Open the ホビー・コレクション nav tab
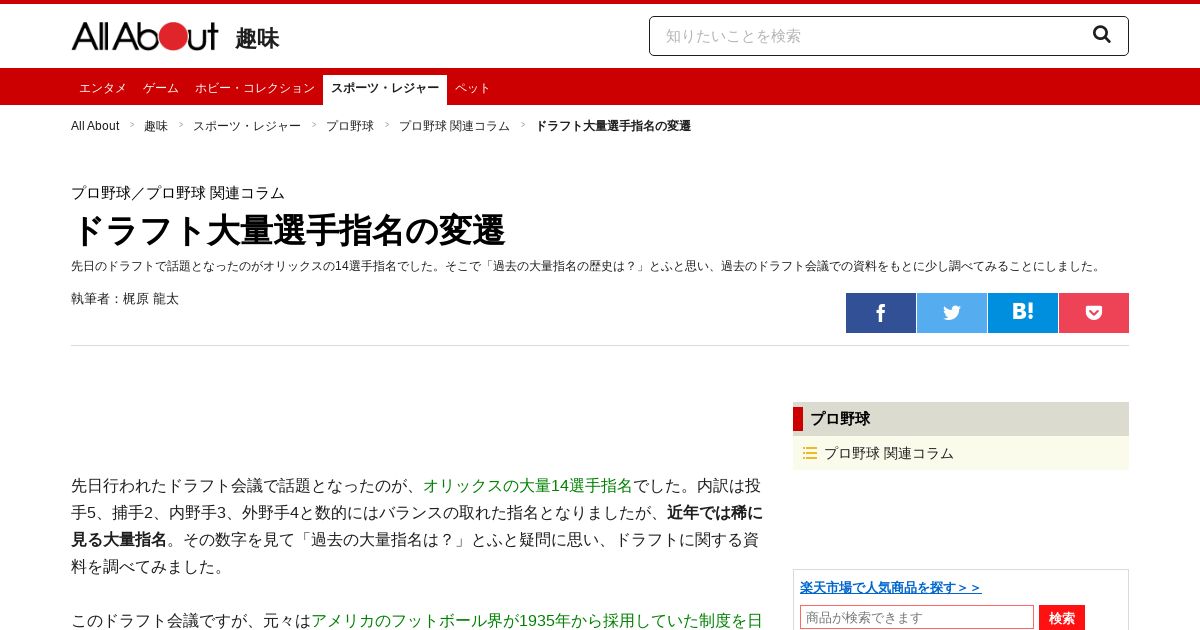This screenshot has width=1200, height=630. [x=255, y=88]
